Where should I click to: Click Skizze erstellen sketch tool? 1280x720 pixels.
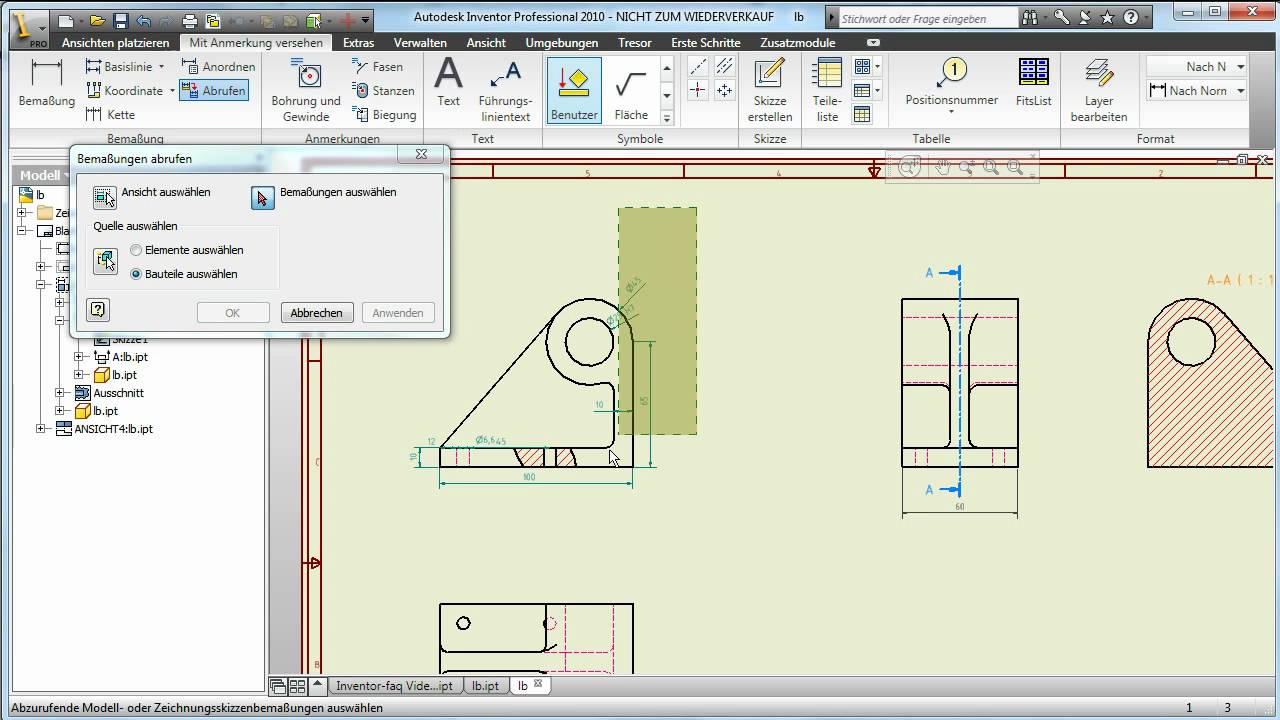point(770,90)
